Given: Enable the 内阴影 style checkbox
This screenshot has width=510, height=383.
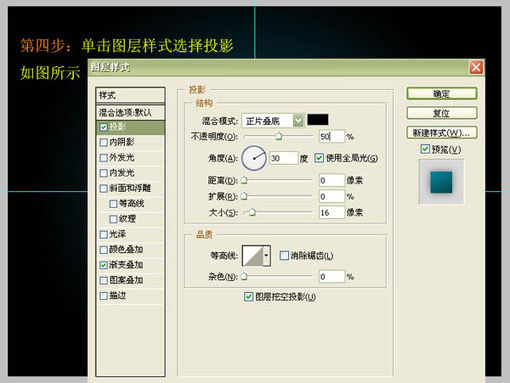Looking at the screenshot, I should click(104, 142).
